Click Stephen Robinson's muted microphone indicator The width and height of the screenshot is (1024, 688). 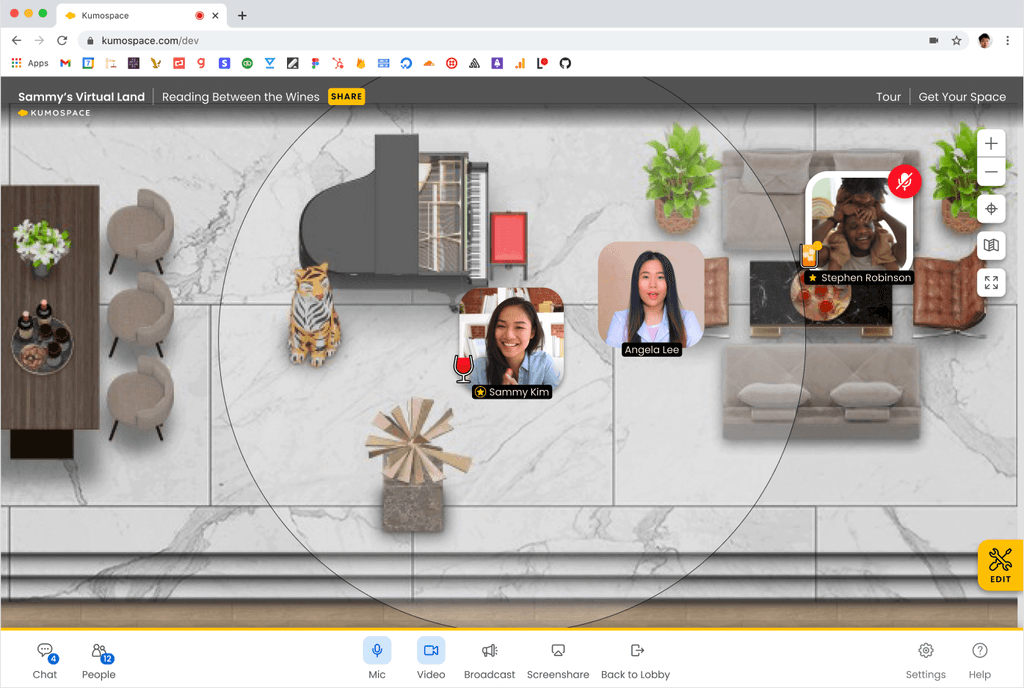(903, 182)
